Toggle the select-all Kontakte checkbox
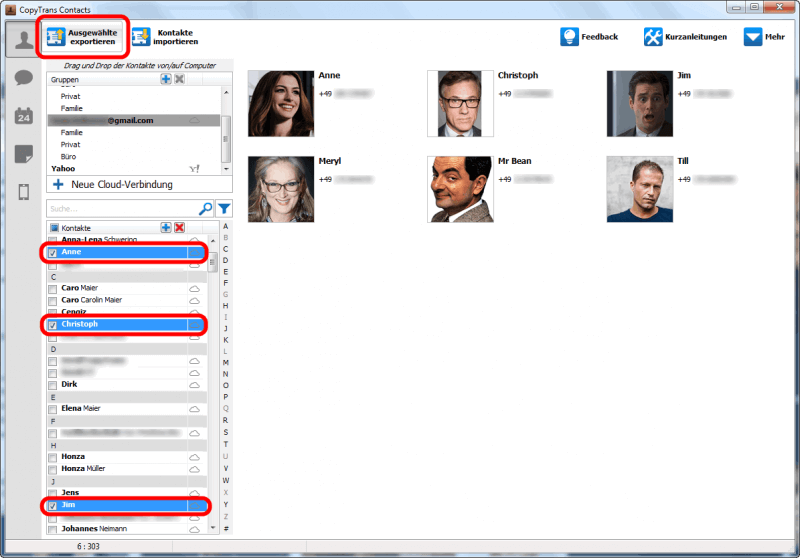The width and height of the screenshot is (800, 558). 55,228
